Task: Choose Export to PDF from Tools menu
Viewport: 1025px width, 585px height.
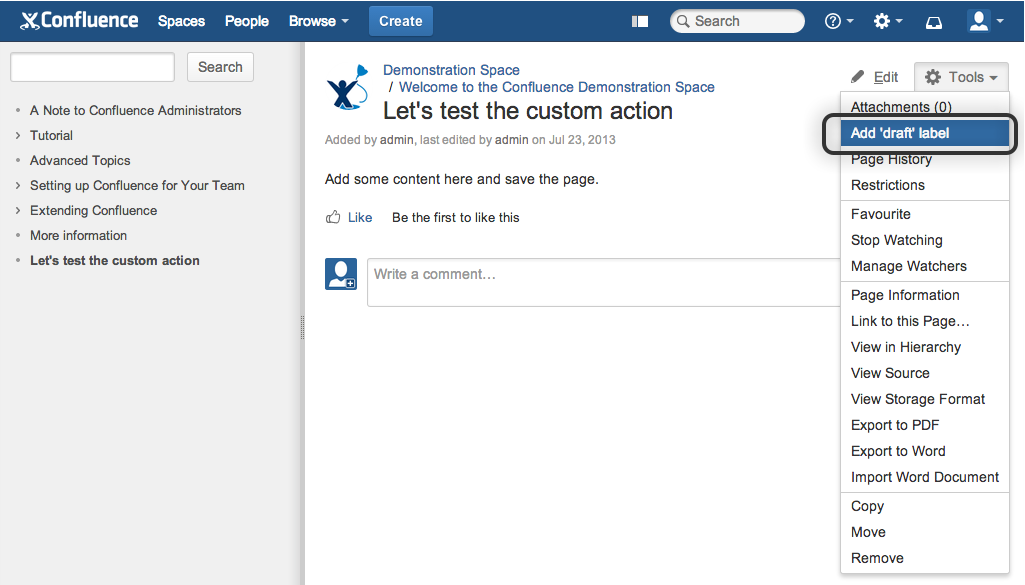Action: coord(894,425)
